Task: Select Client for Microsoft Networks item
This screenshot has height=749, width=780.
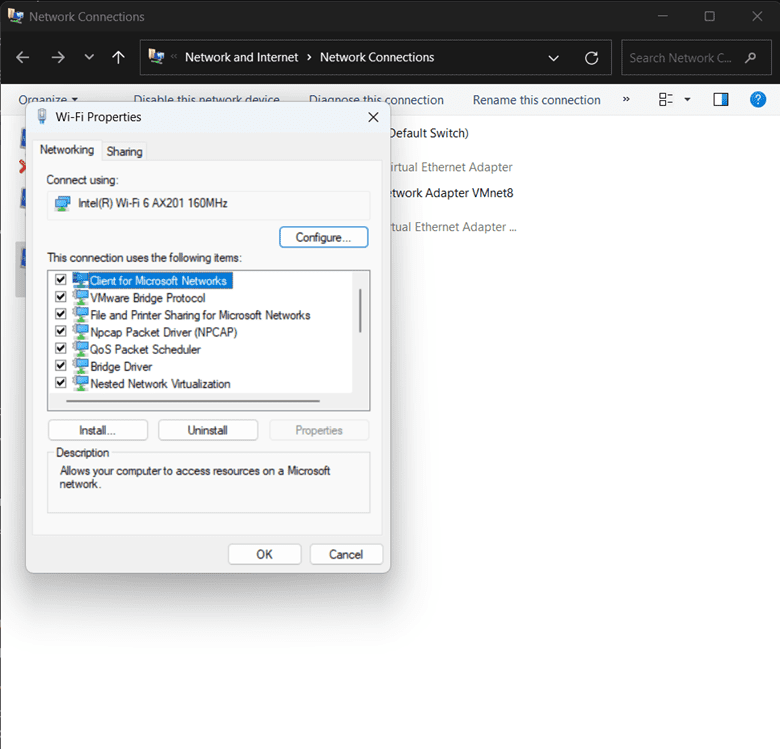Action: [158, 281]
